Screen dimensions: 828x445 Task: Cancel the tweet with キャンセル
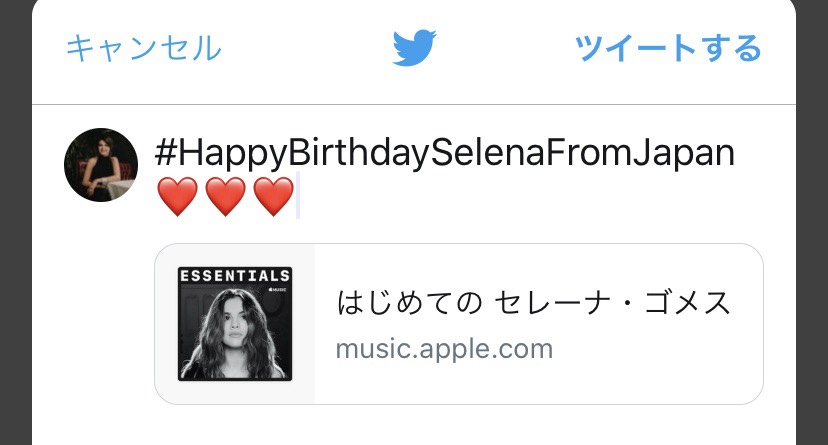point(143,48)
